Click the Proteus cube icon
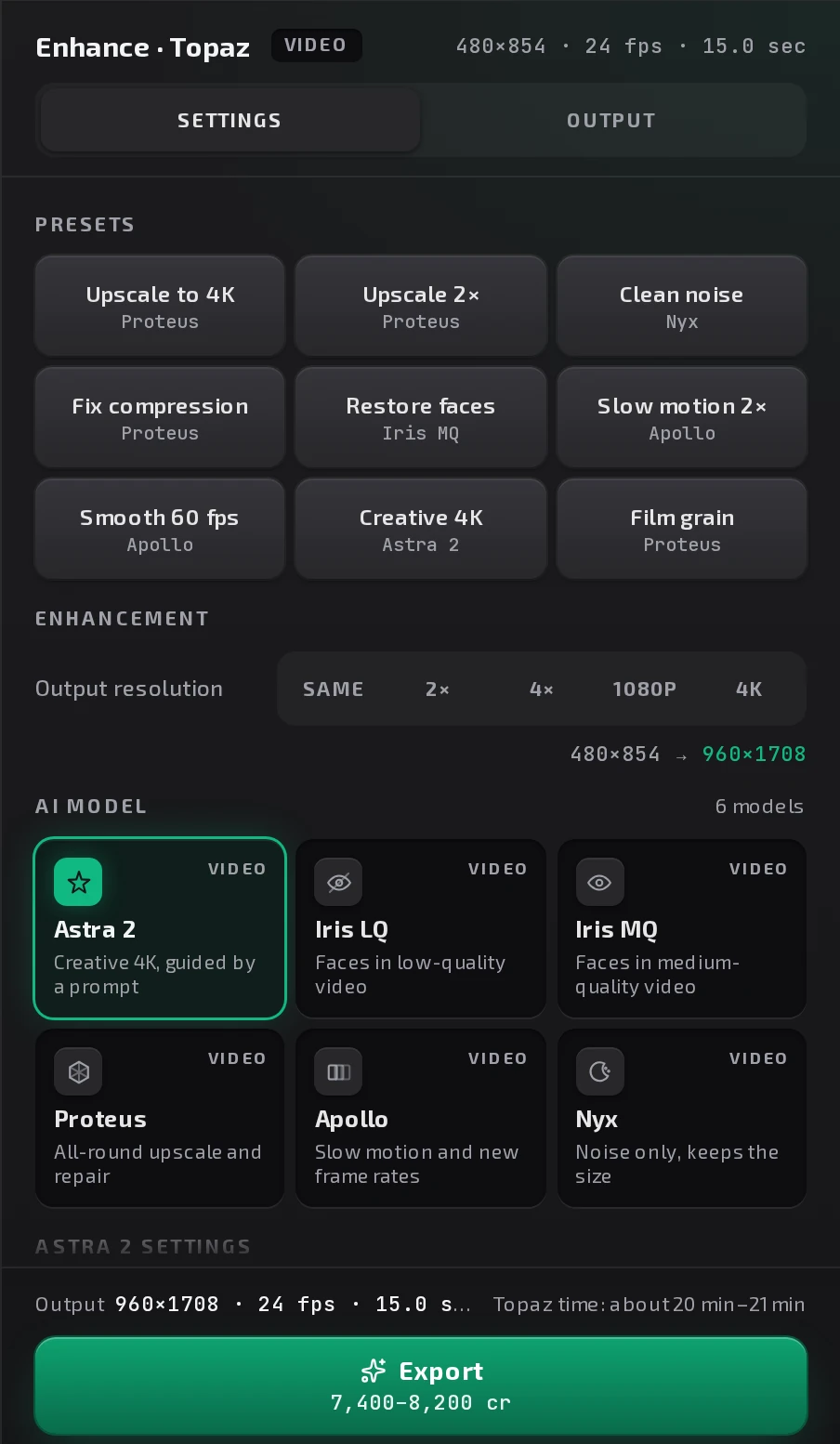 pos(78,1071)
